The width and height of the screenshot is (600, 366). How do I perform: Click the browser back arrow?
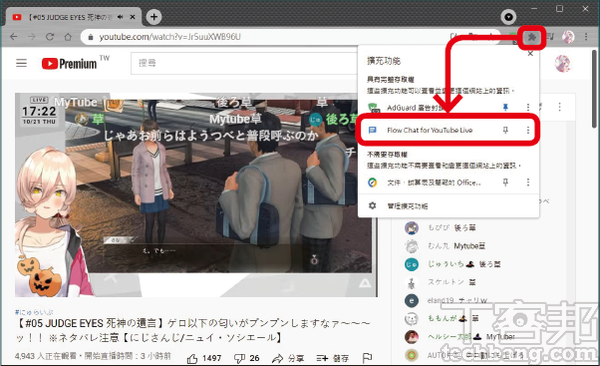14,37
